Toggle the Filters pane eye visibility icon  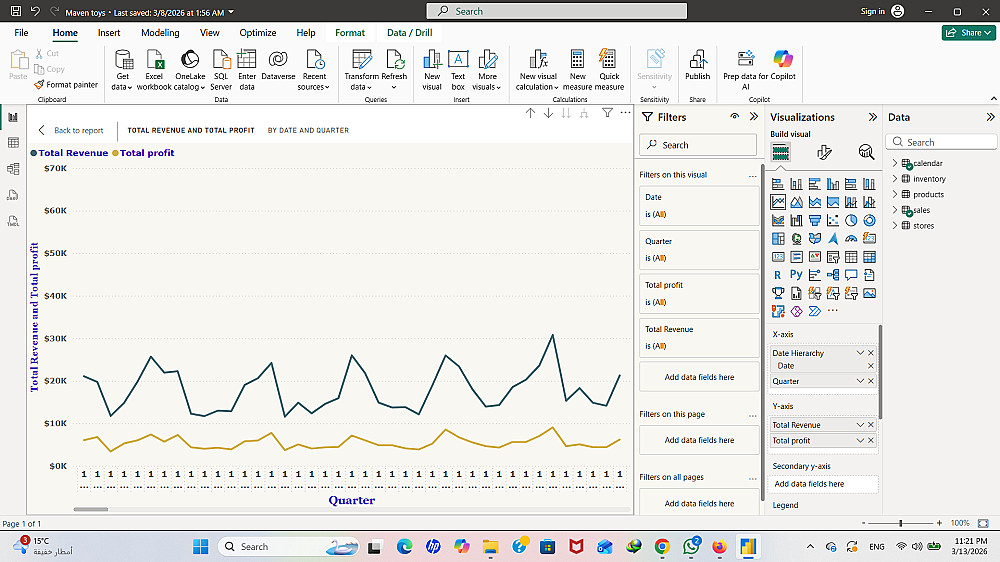click(734, 117)
